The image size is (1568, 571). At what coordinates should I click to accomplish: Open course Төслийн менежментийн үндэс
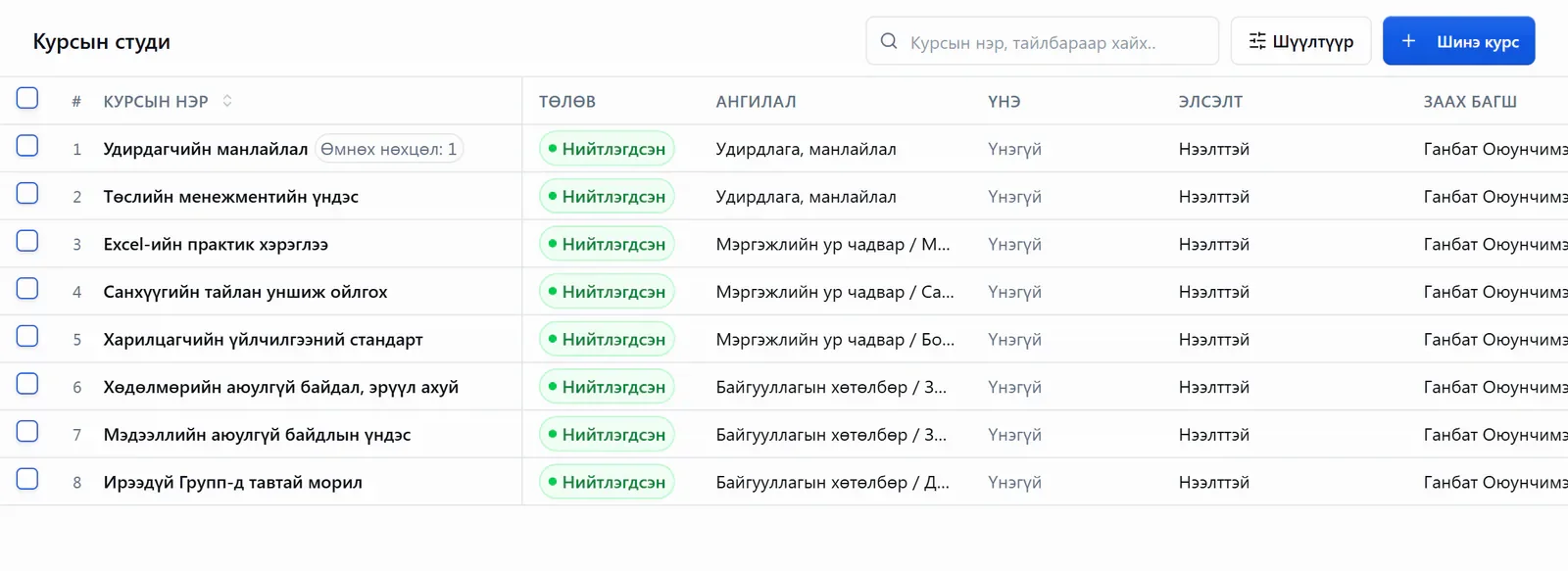tap(231, 197)
